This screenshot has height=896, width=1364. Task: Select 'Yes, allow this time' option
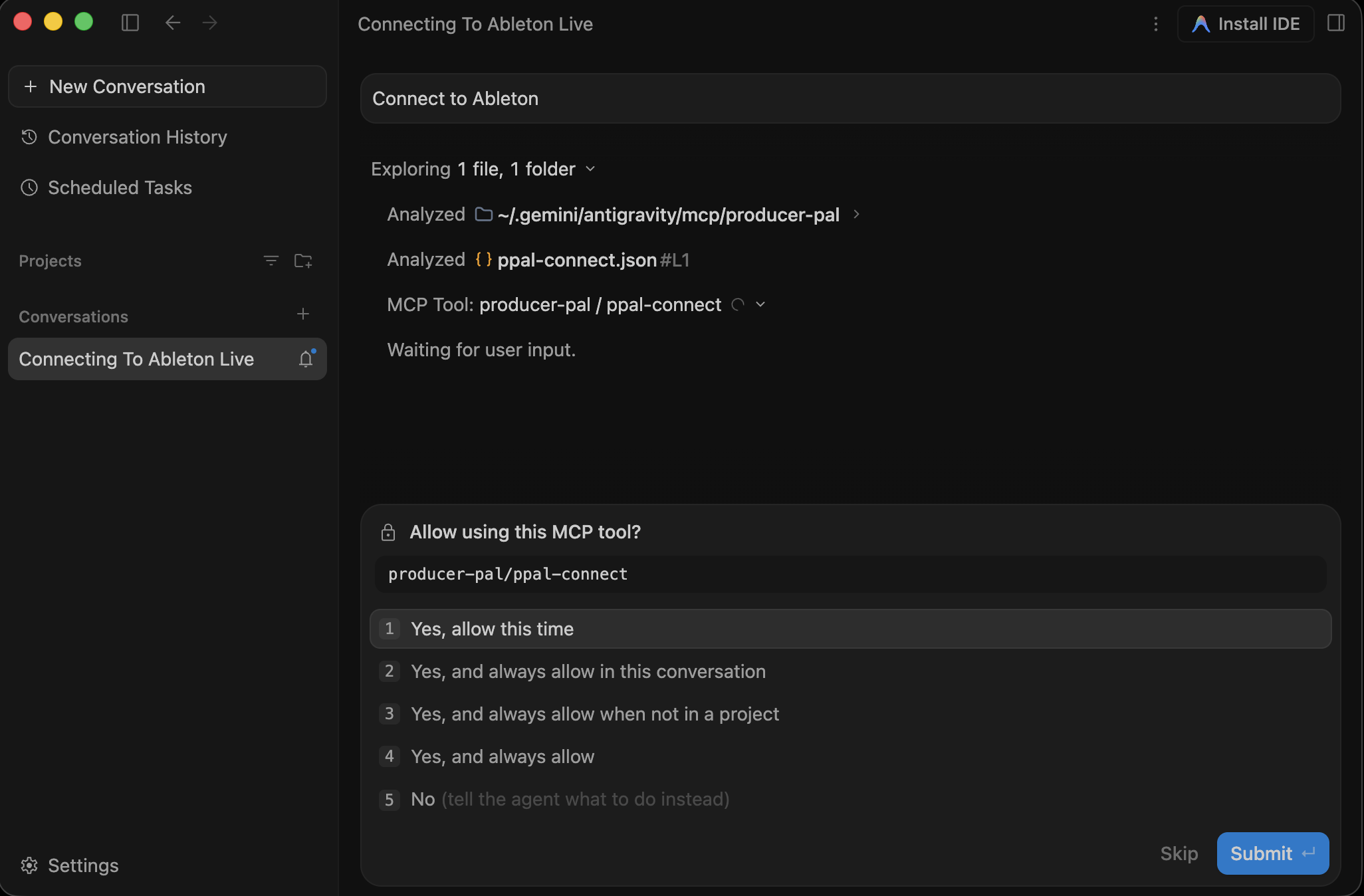tap(851, 629)
